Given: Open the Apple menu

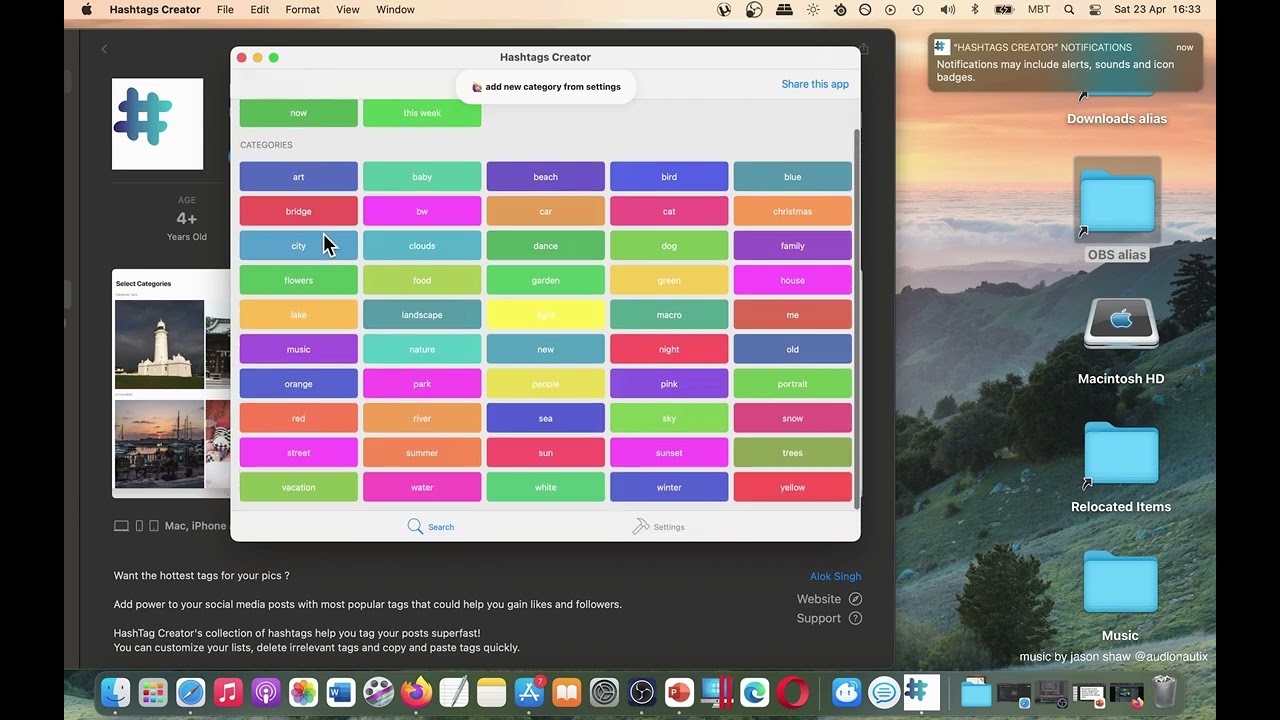Looking at the screenshot, I should (x=87, y=10).
